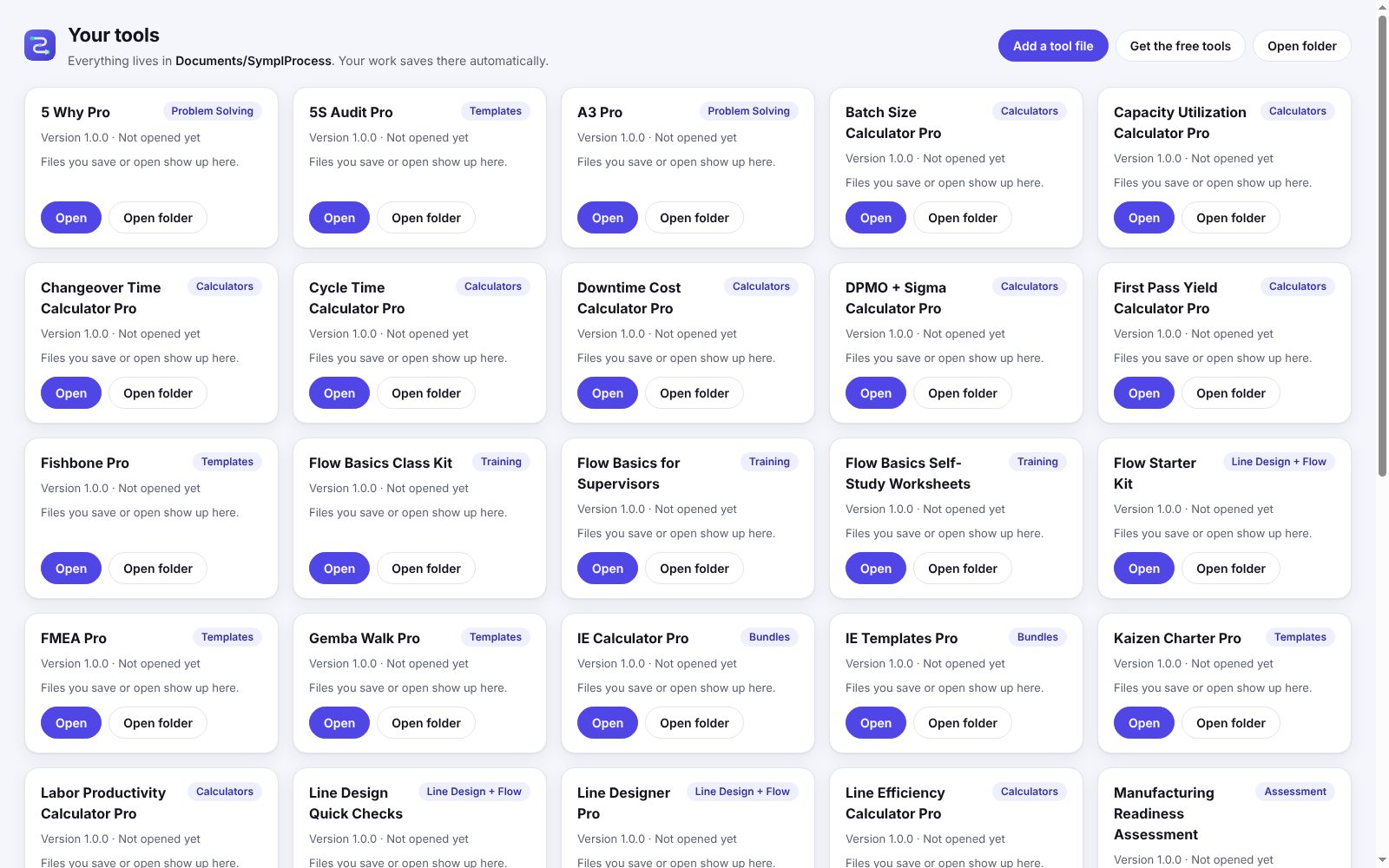Image resolution: width=1389 pixels, height=868 pixels.
Task: Open folder for Fishbone Pro
Action: [158, 569]
